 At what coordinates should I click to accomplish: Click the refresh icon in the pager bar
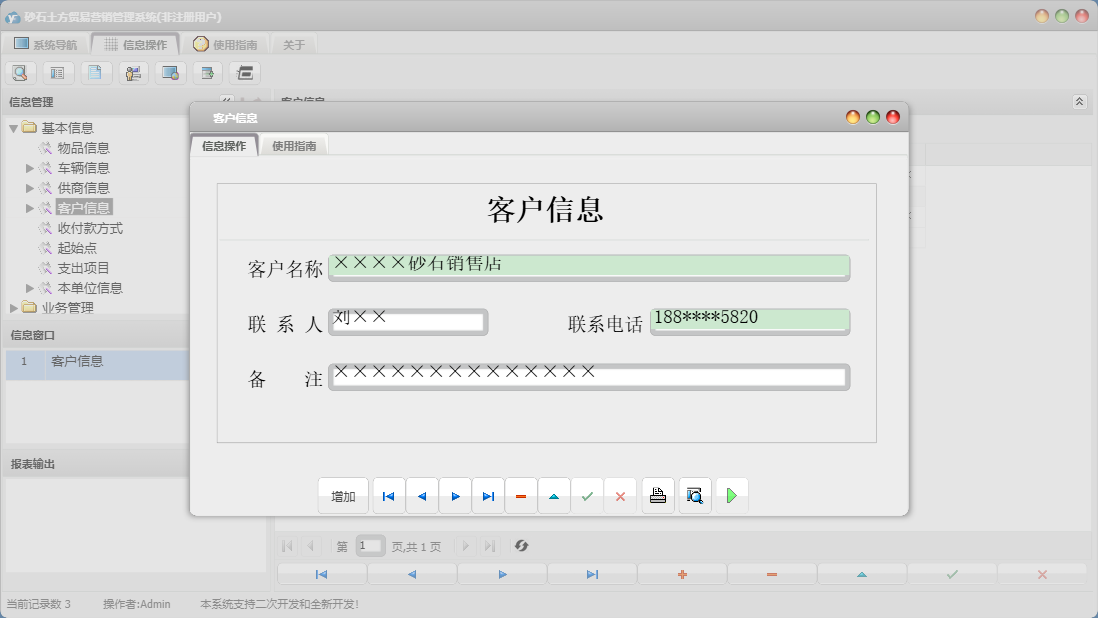click(x=521, y=545)
